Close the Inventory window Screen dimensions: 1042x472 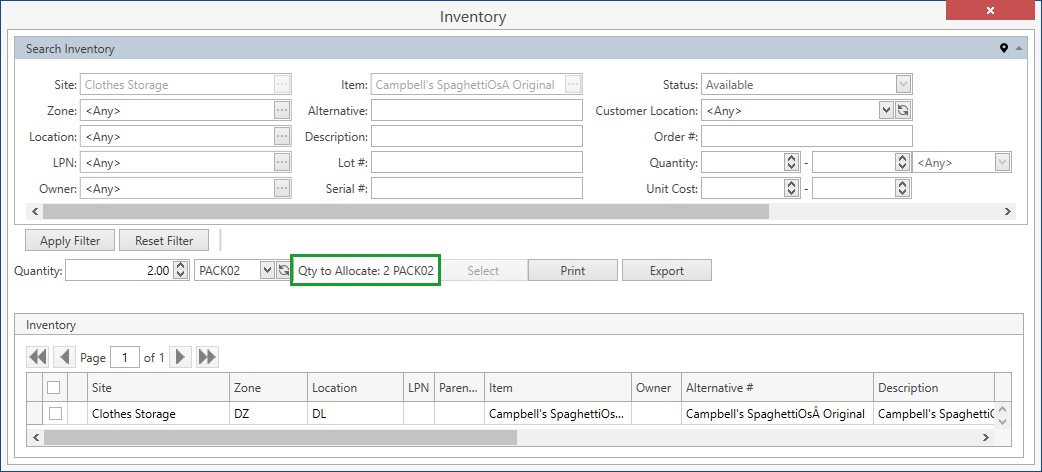pyautogui.click(x=990, y=11)
